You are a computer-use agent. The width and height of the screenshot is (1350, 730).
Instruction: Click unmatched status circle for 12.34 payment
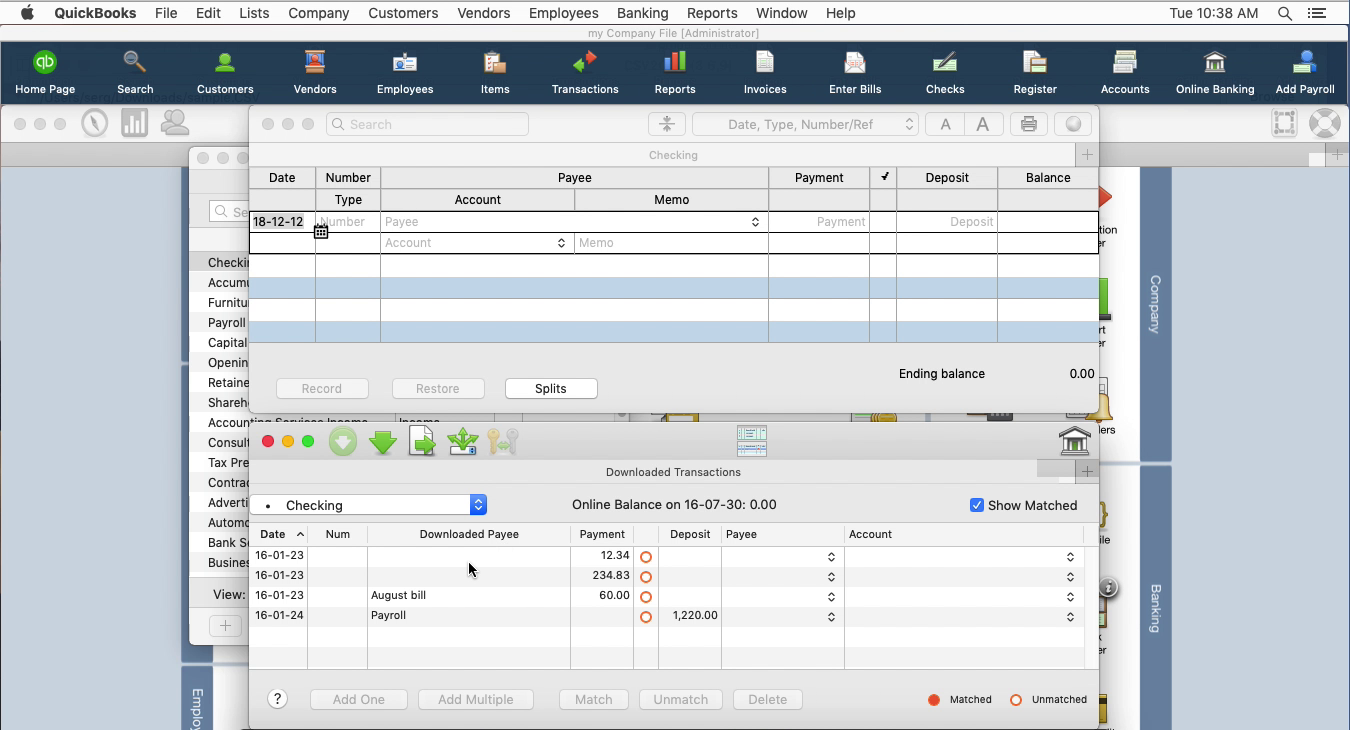pos(646,557)
